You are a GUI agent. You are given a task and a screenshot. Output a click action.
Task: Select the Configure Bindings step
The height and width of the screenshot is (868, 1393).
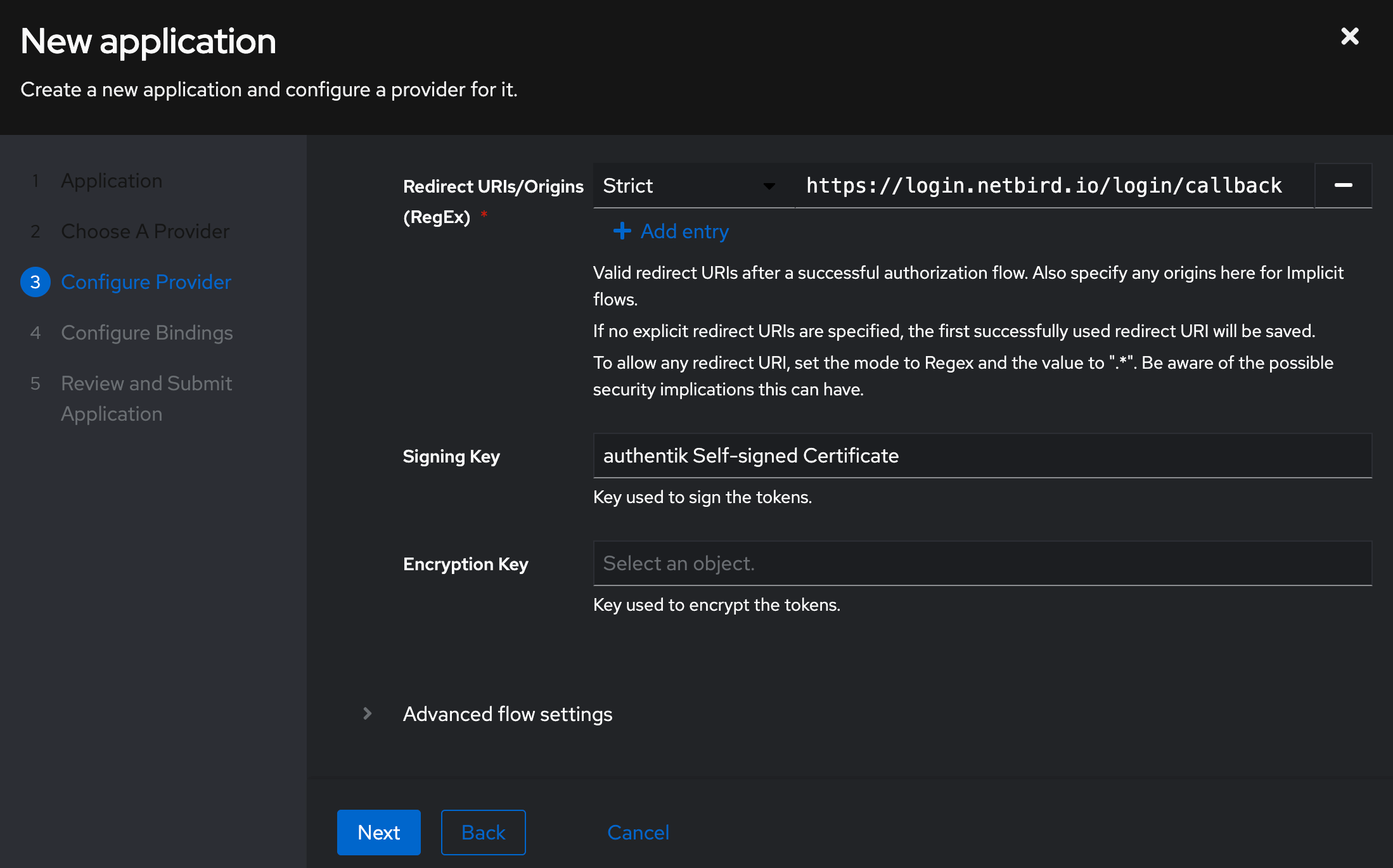[x=146, y=333]
